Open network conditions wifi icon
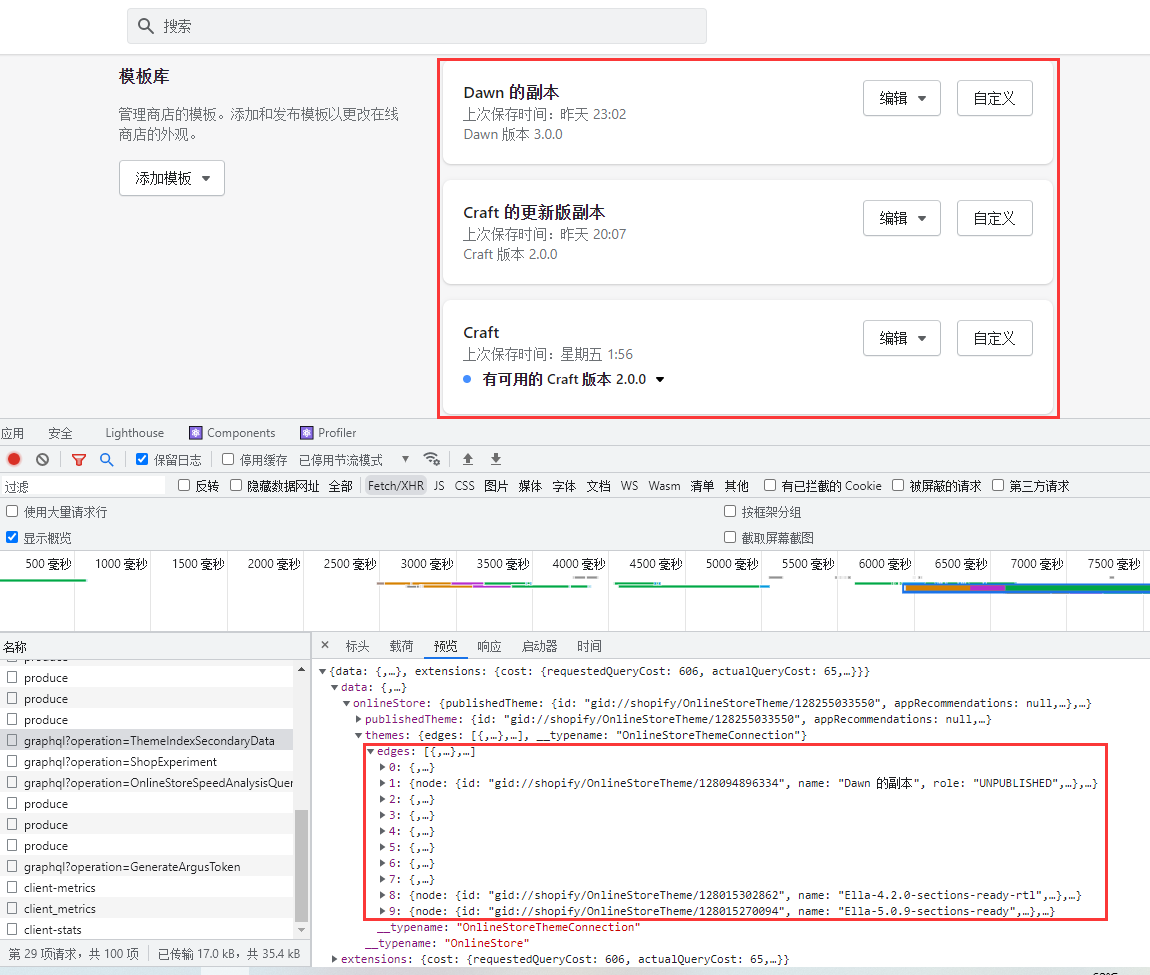1150x975 pixels. (x=432, y=459)
